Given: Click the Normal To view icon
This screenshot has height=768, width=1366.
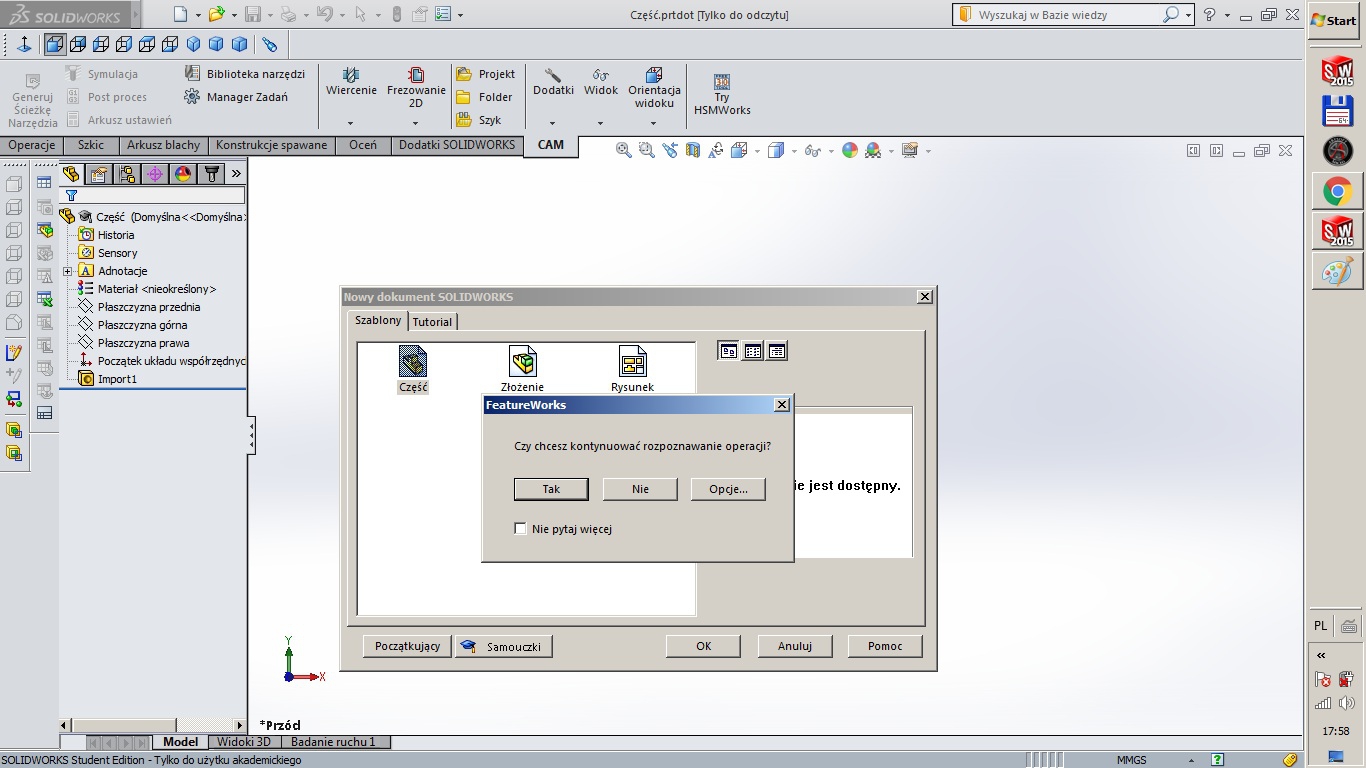Looking at the screenshot, I should tap(24, 44).
